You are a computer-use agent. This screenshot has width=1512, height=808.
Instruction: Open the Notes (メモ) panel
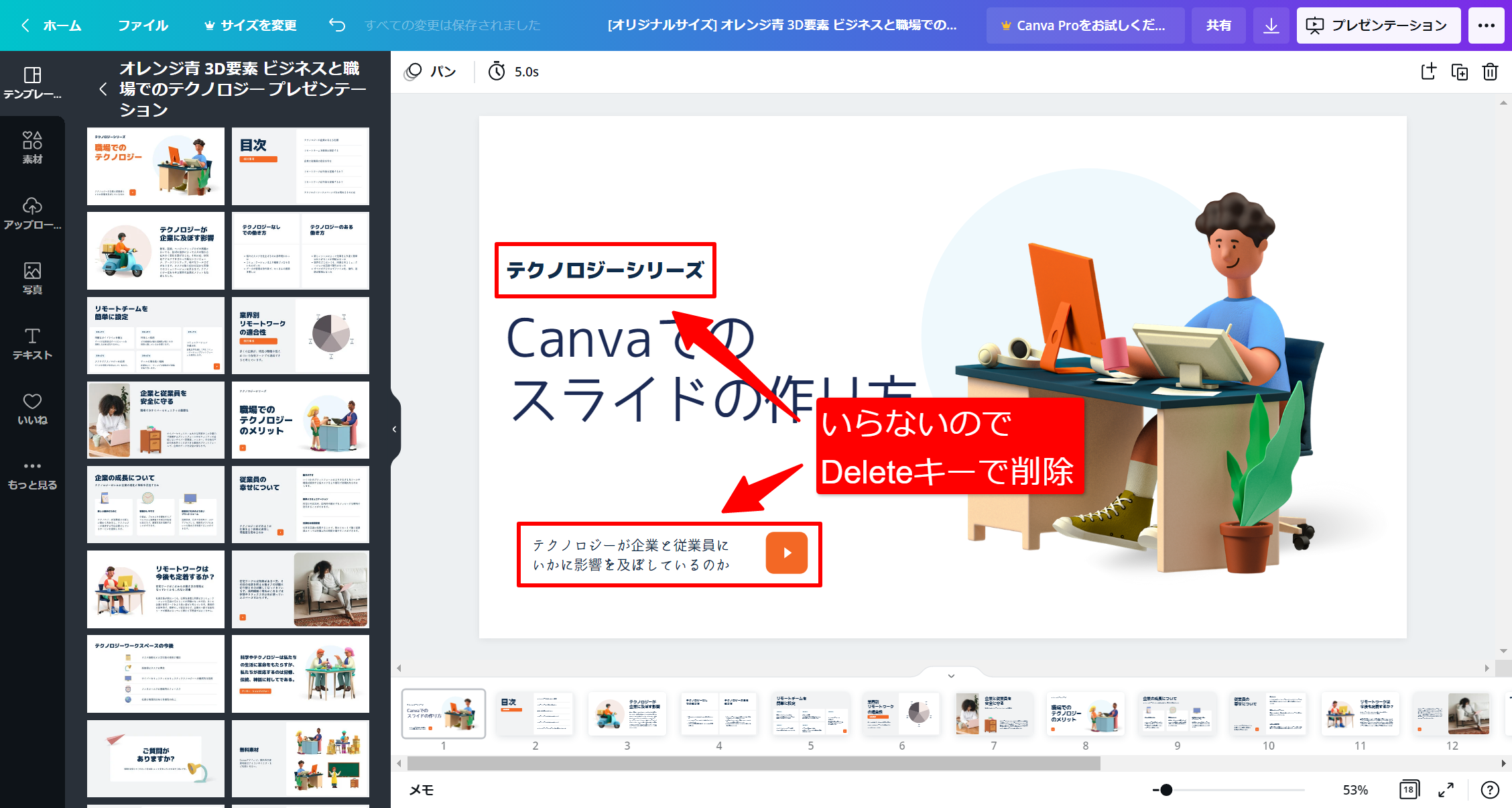(x=422, y=790)
